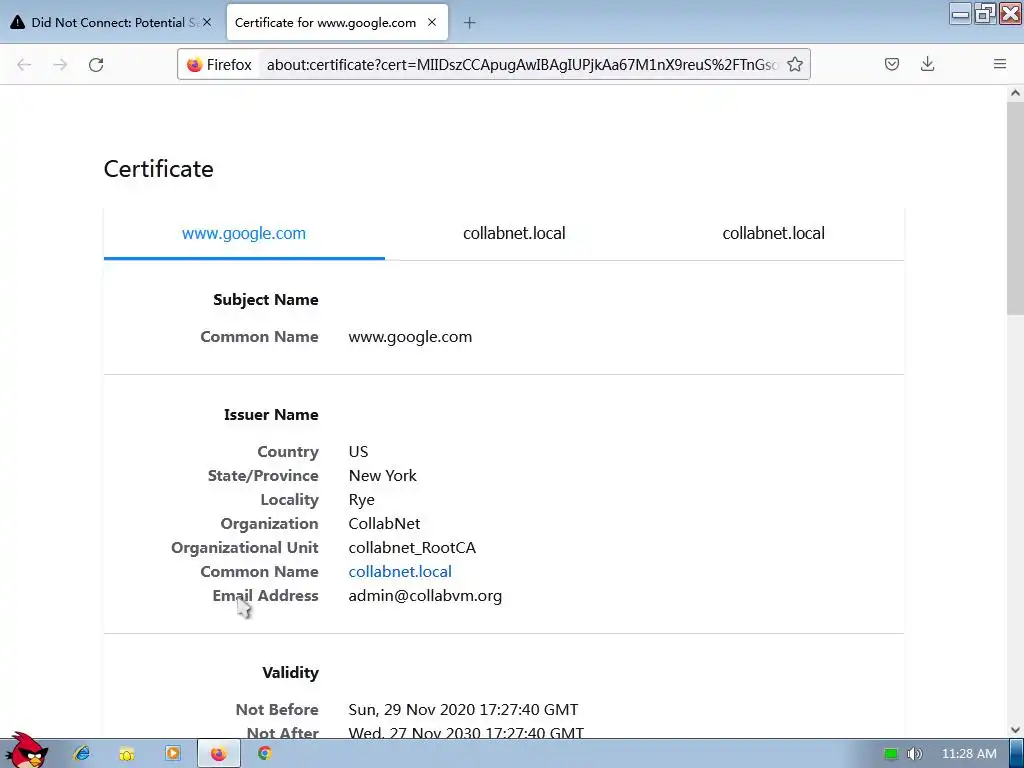
Task: Go back to the previous page
Action: pyautogui.click(x=24, y=65)
